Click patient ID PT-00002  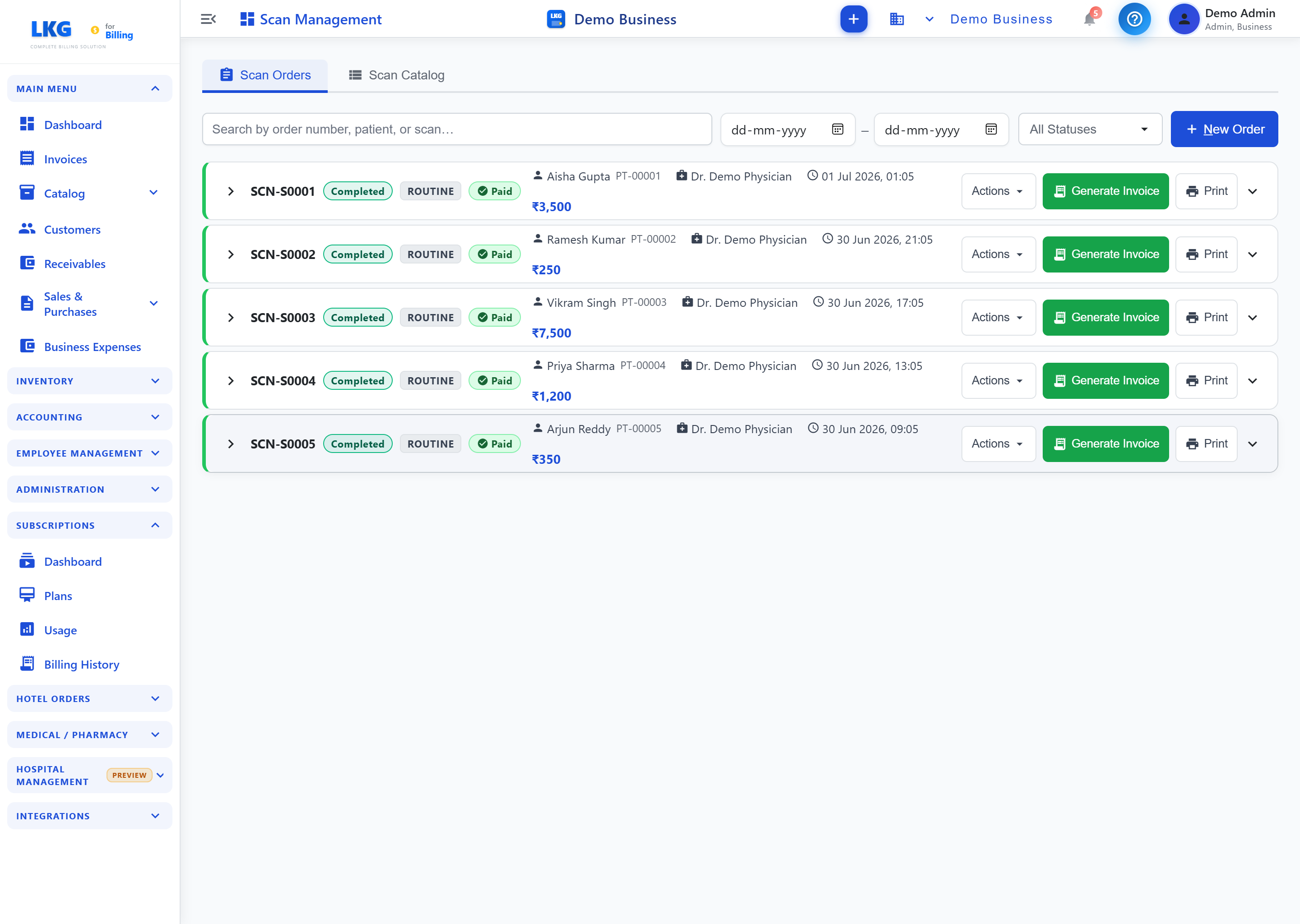point(653,240)
